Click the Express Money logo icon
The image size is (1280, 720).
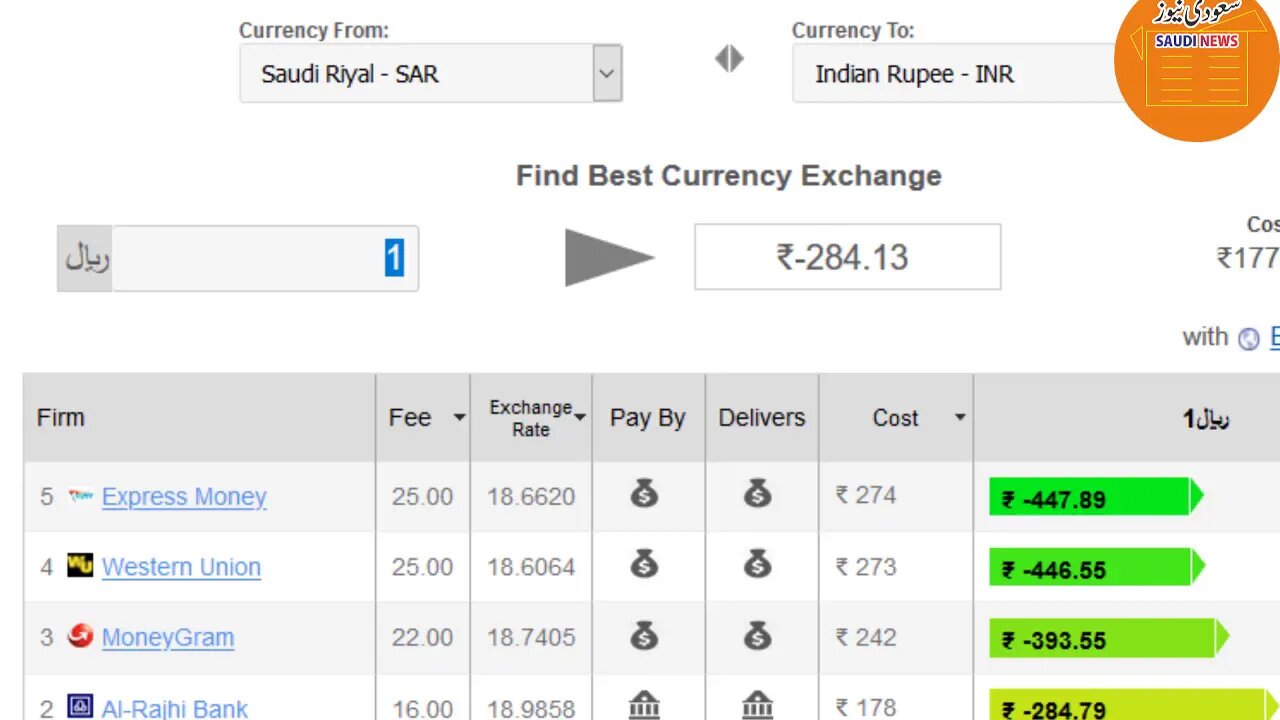pos(80,495)
